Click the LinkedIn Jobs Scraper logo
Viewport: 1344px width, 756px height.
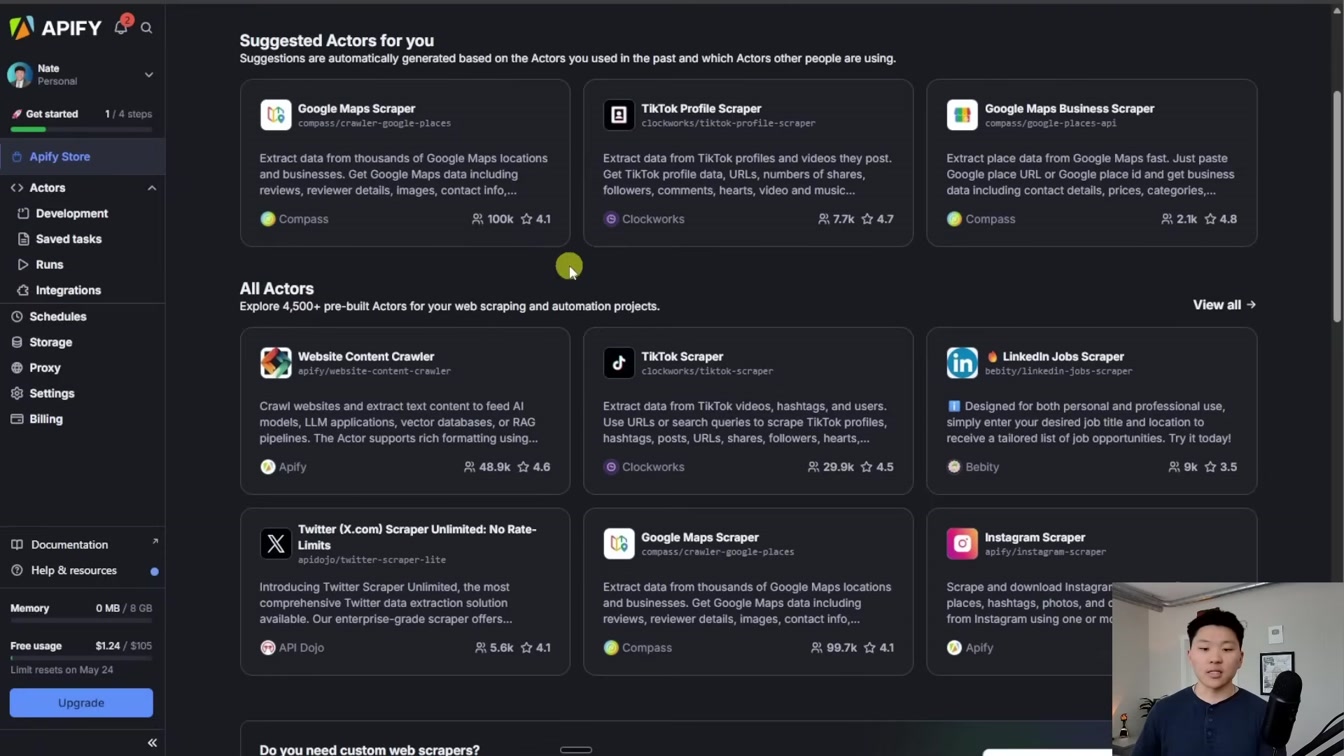pyautogui.click(x=962, y=363)
